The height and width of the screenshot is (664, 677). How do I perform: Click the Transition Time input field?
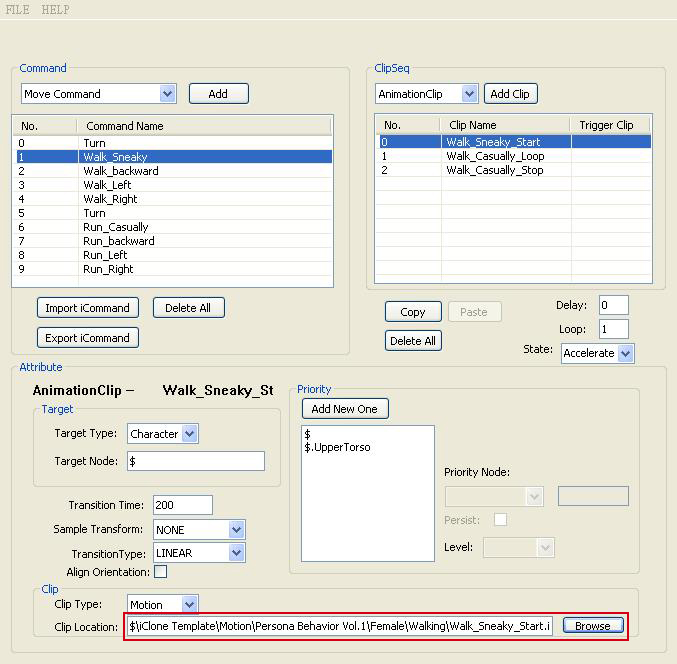tap(183, 505)
